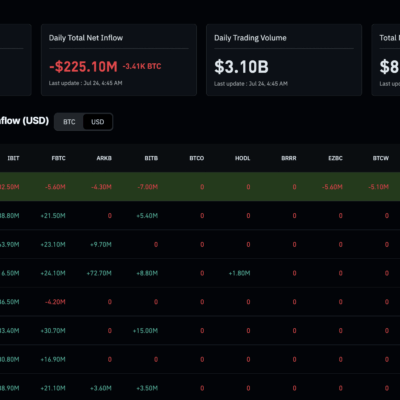Viewport: 400px width, 400px height.
Task: Switch flow units to BTC
Action: (69, 122)
